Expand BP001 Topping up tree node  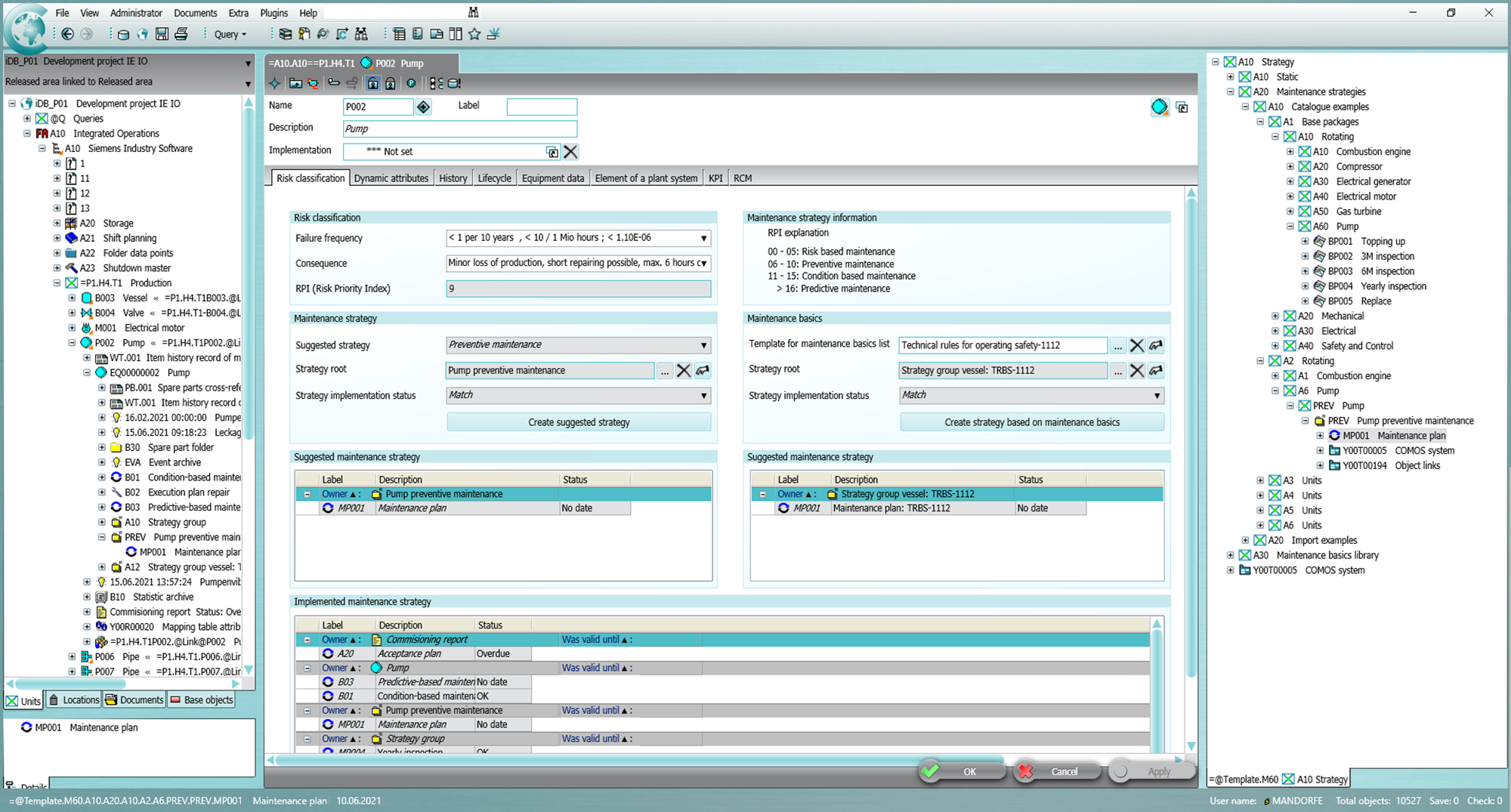[x=1305, y=242]
